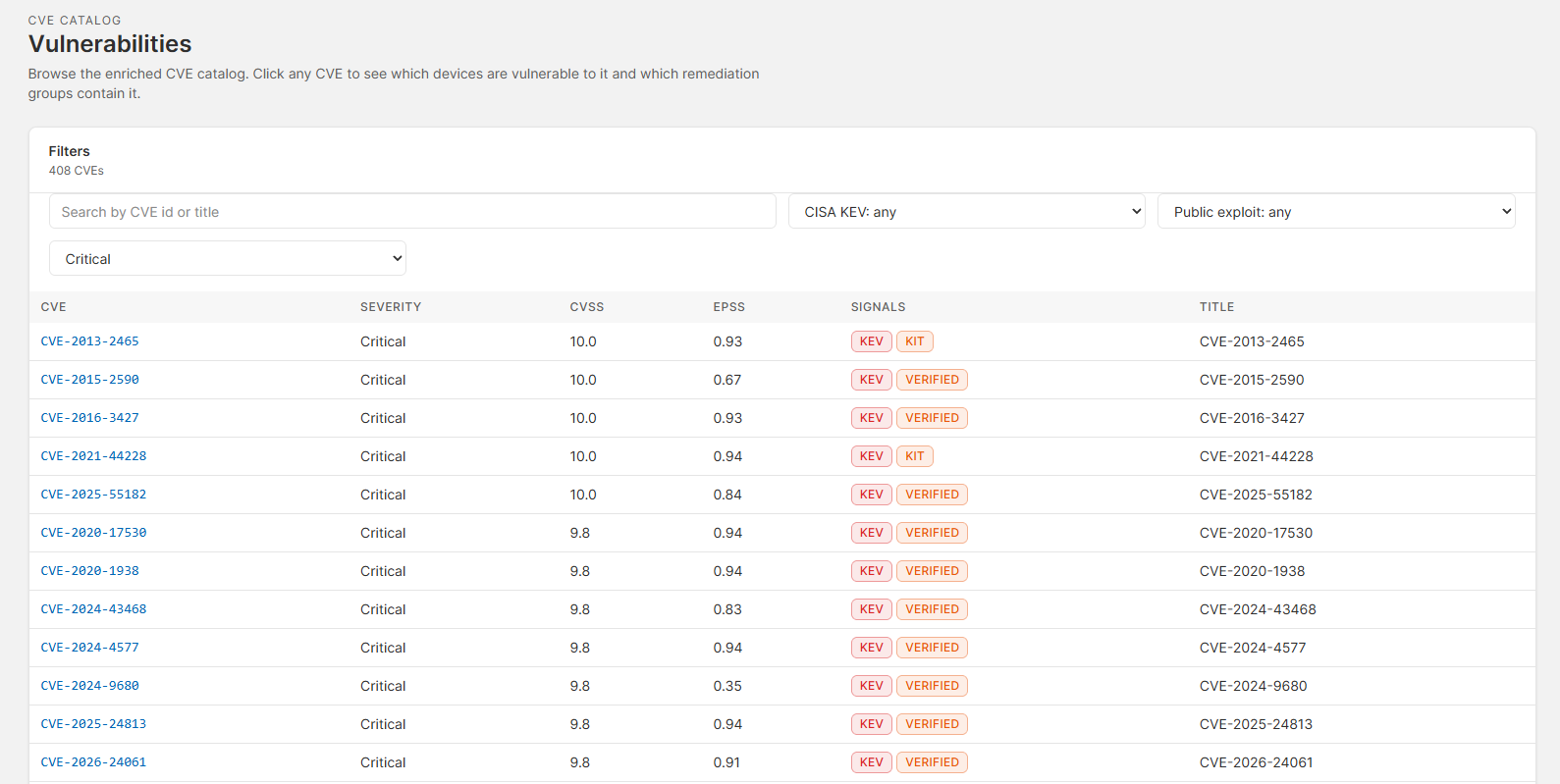Screen dimensions: 1560x784
Task: Select the 0.67 EPSS value for CVE-2015-2590
Action: (x=727, y=380)
